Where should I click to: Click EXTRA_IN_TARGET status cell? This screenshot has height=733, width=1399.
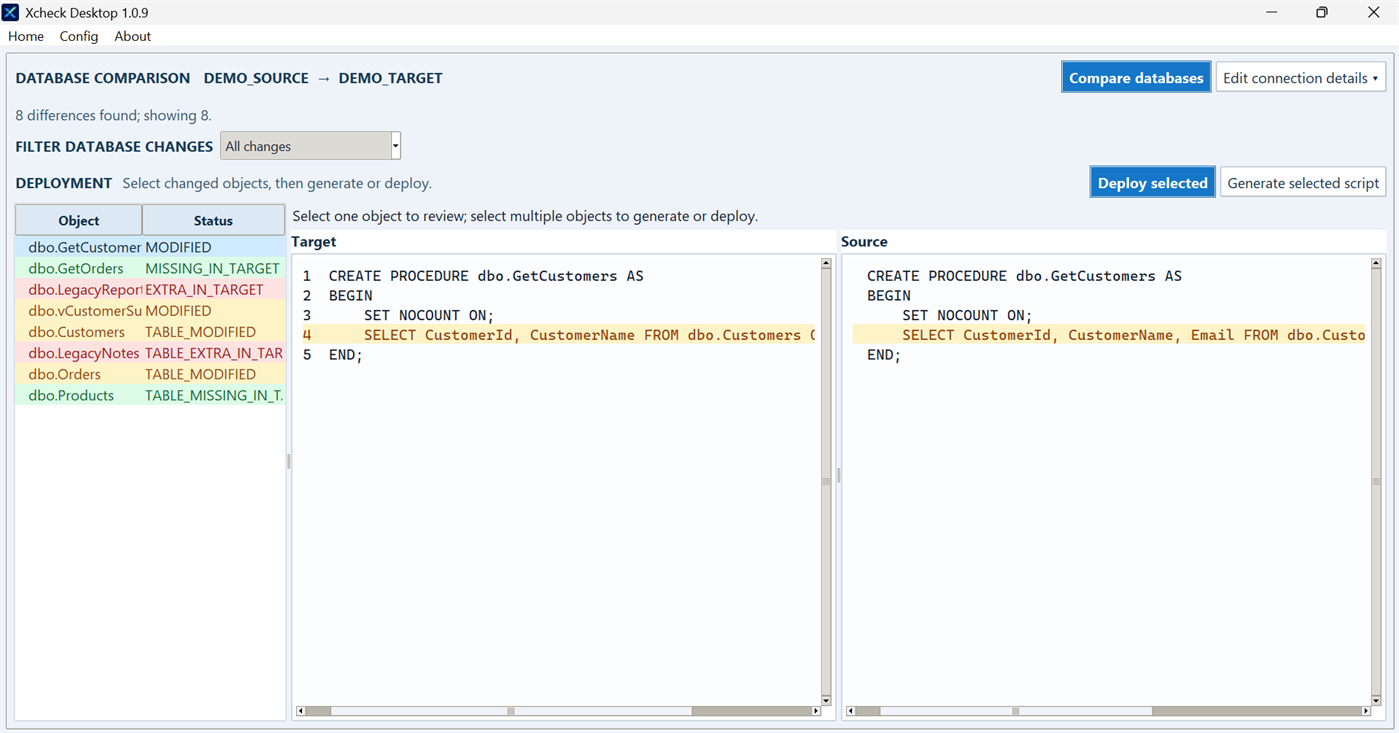pos(213,289)
